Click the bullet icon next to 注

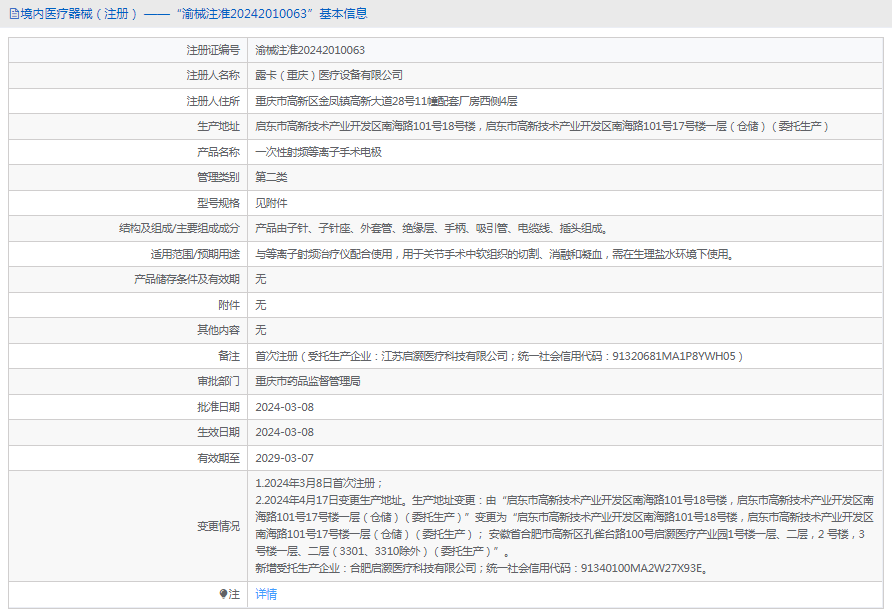click(223, 594)
